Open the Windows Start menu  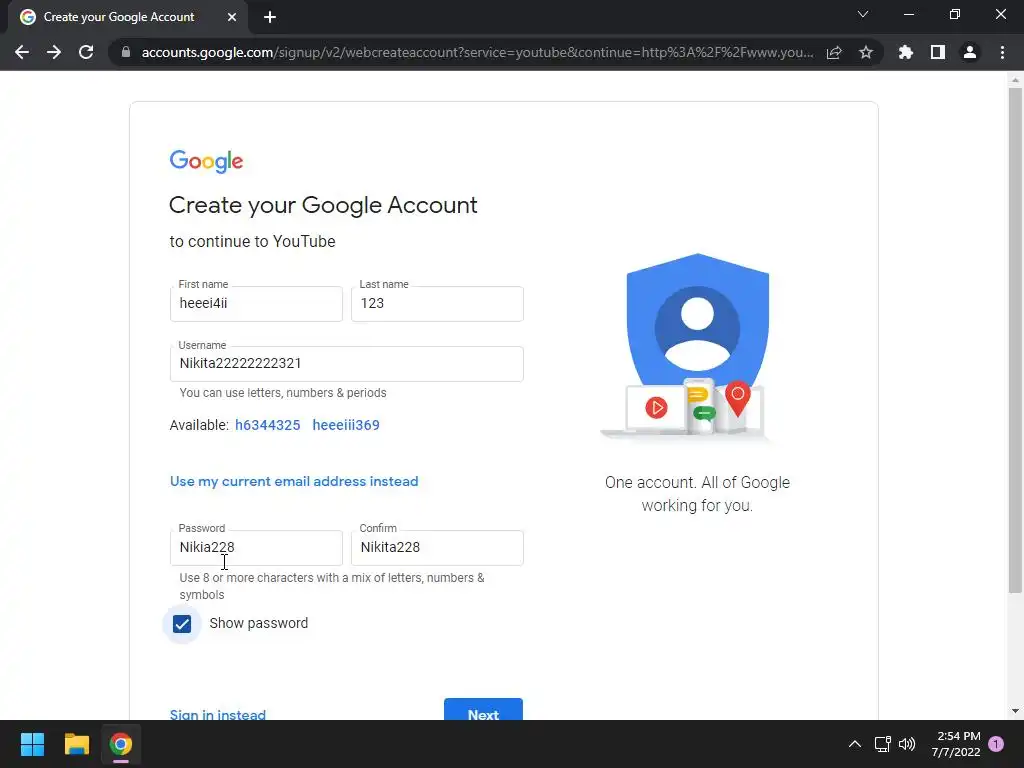point(33,744)
